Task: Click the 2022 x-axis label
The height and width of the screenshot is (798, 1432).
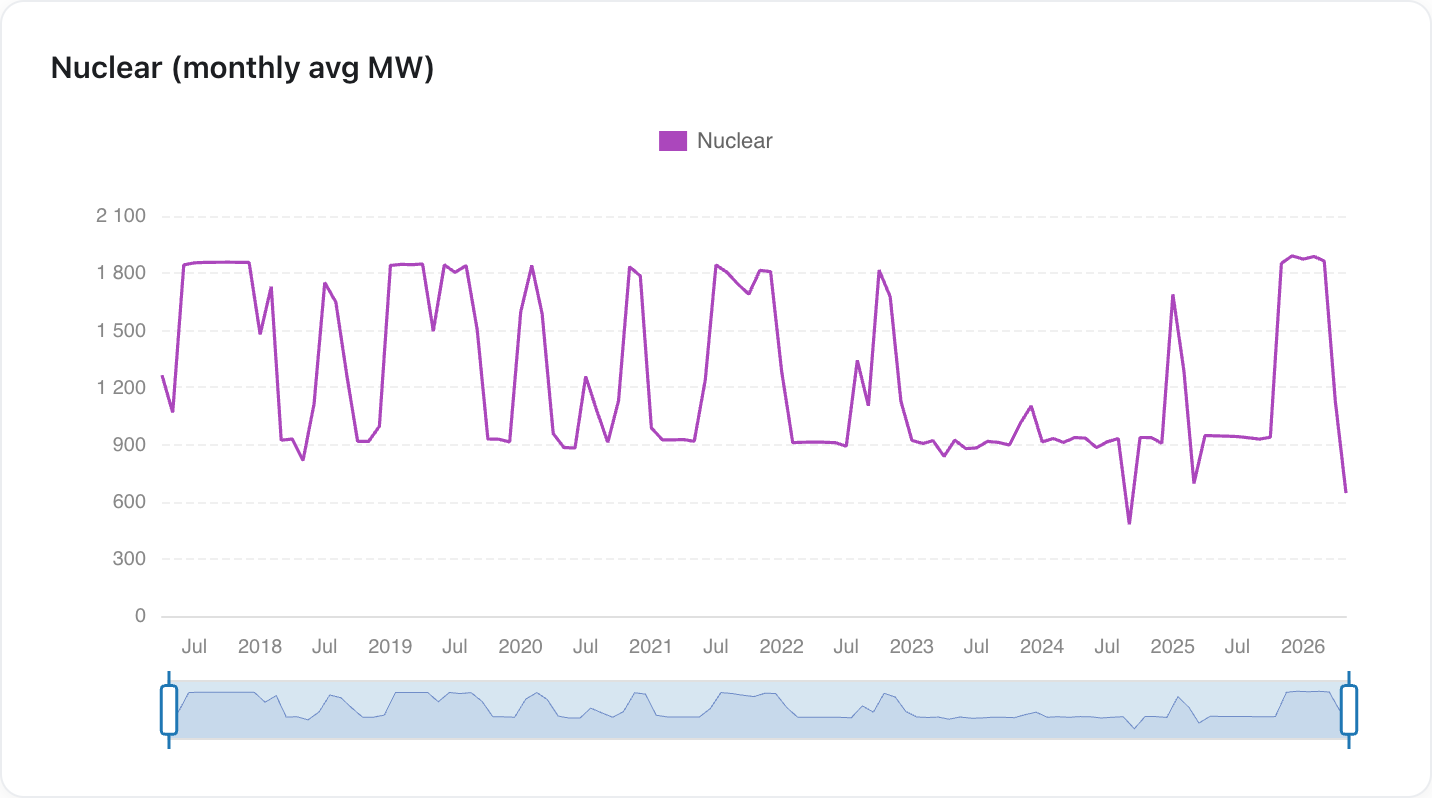Action: [x=781, y=647]
